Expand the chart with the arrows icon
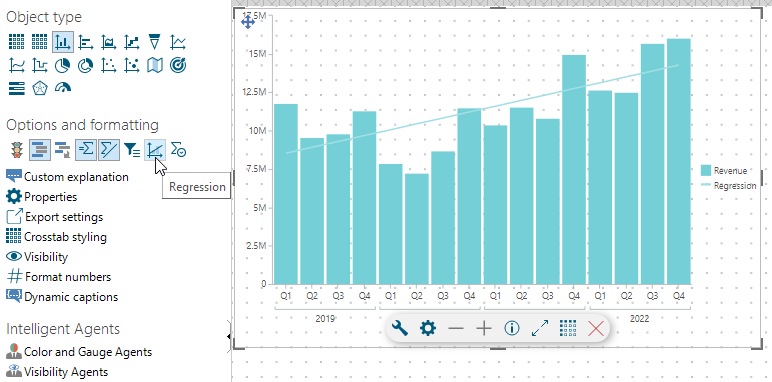This screenshot has width=772, height=382. pyautogui.click(x=540, y=328)
